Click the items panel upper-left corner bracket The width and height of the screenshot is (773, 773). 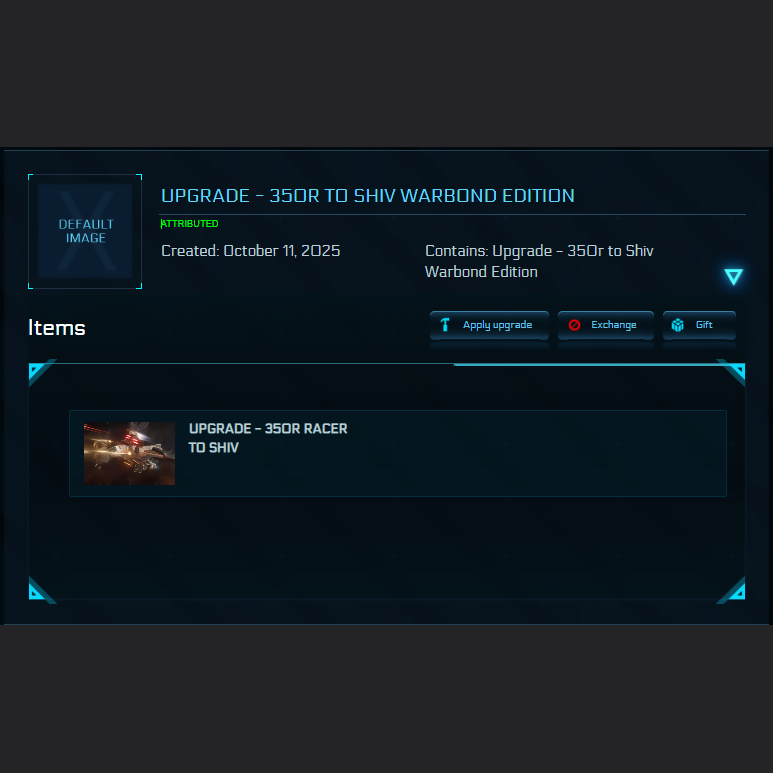[42, 372]
